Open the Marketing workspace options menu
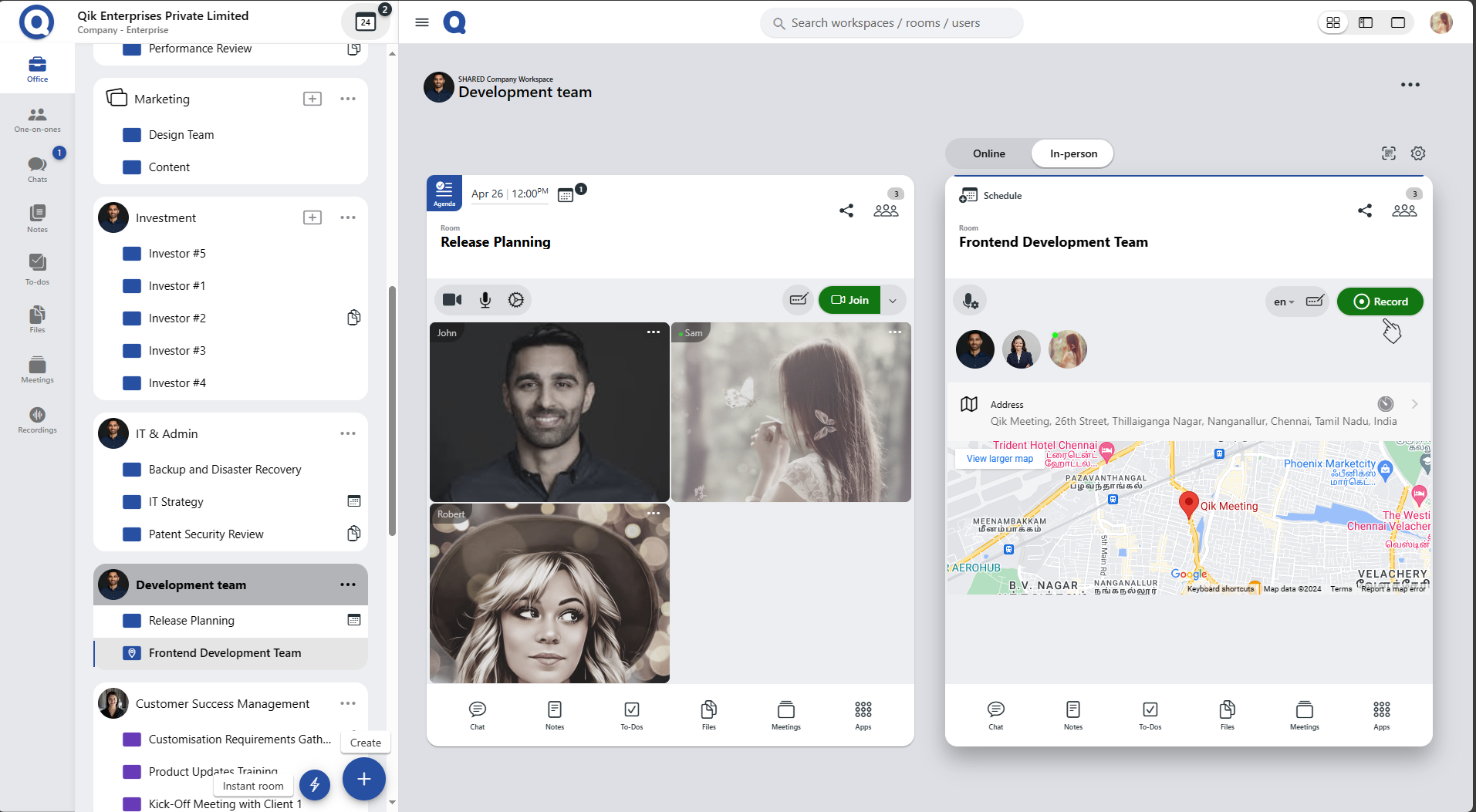Screen dimensions: 1476x812 348,99
